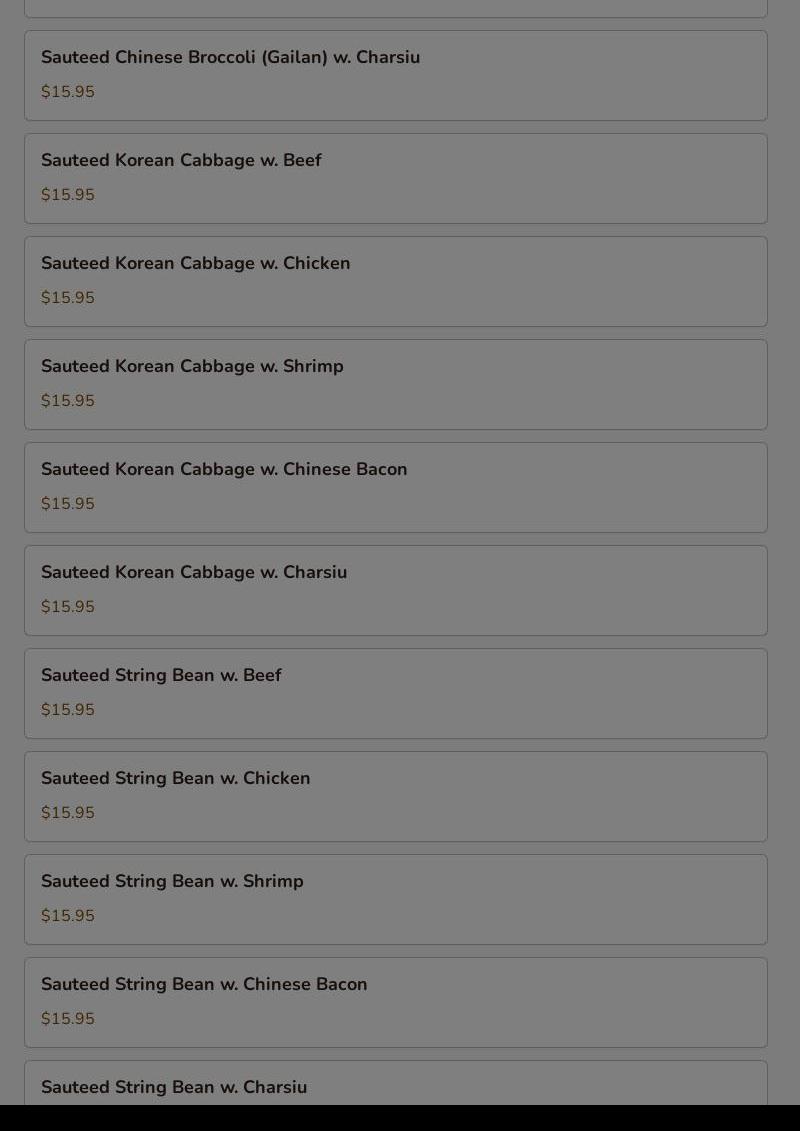Click $15.95 under Korean Cabbage w. Shrimp
The height and width of the screenshot is (1131, 800).
[x=68, y=401]
